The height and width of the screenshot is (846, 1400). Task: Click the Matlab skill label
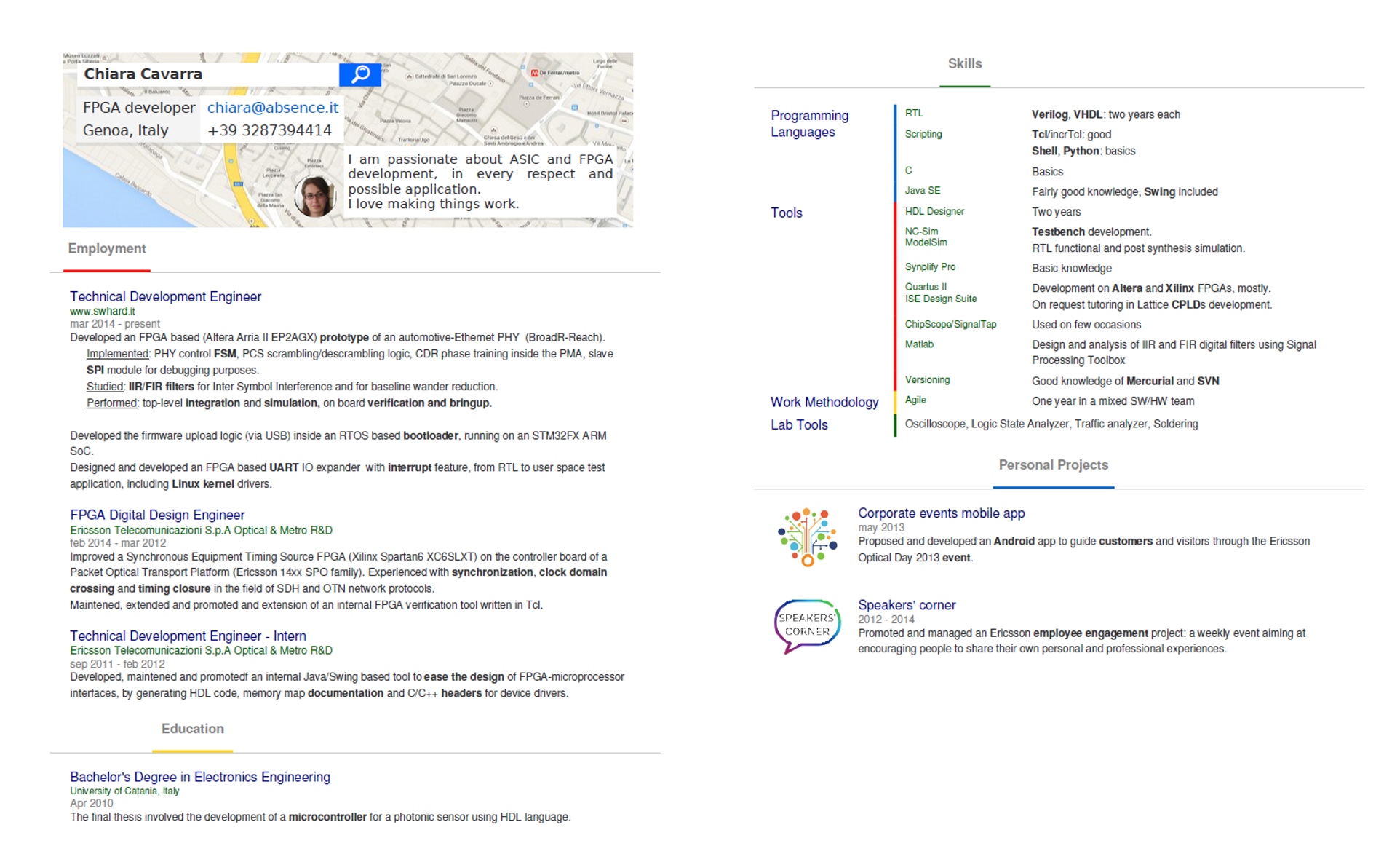[x=919, y=344]
